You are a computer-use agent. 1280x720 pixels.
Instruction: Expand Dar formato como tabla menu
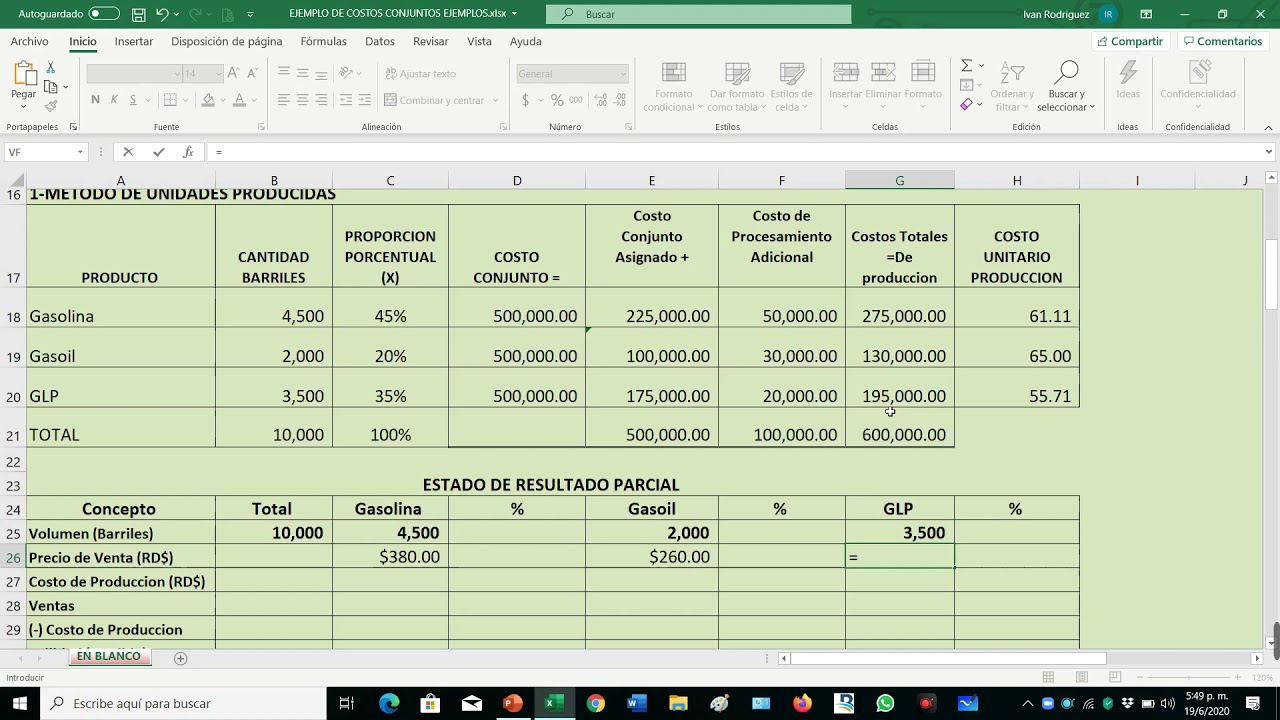[737, 88]
